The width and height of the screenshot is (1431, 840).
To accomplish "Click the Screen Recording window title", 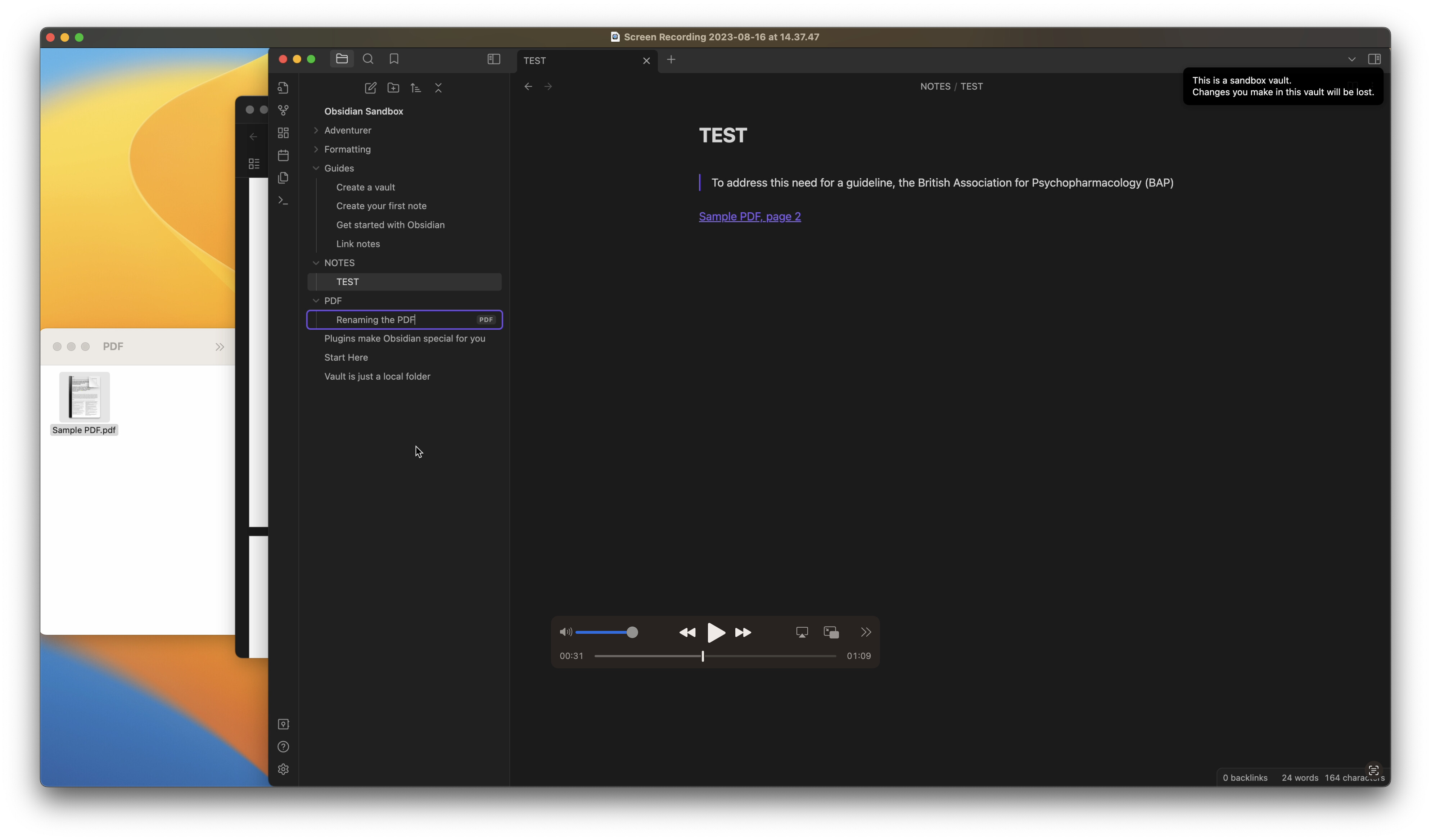I will [x=721, y=37].
